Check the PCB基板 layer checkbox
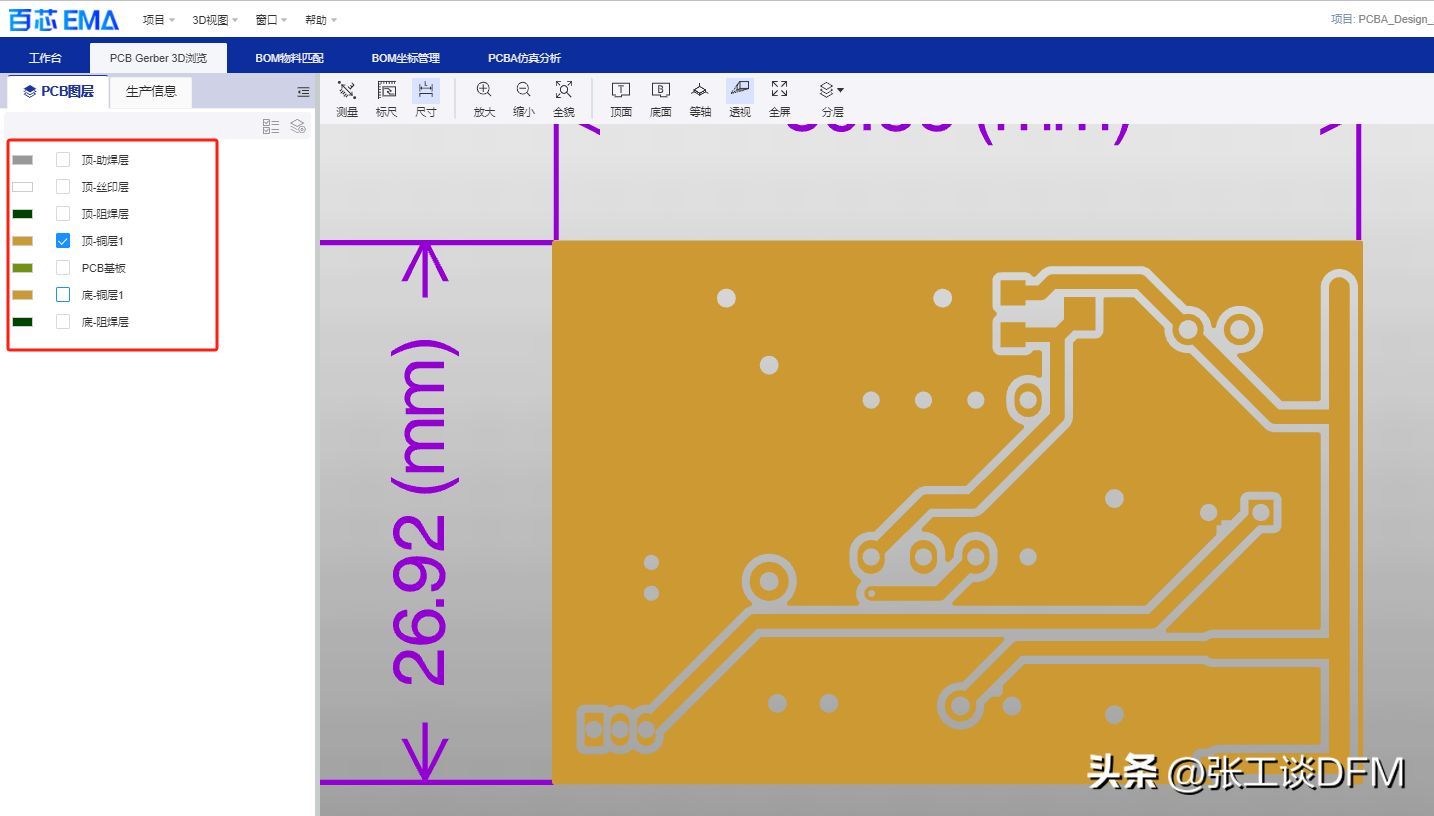1434x816 pixels. 63,268
